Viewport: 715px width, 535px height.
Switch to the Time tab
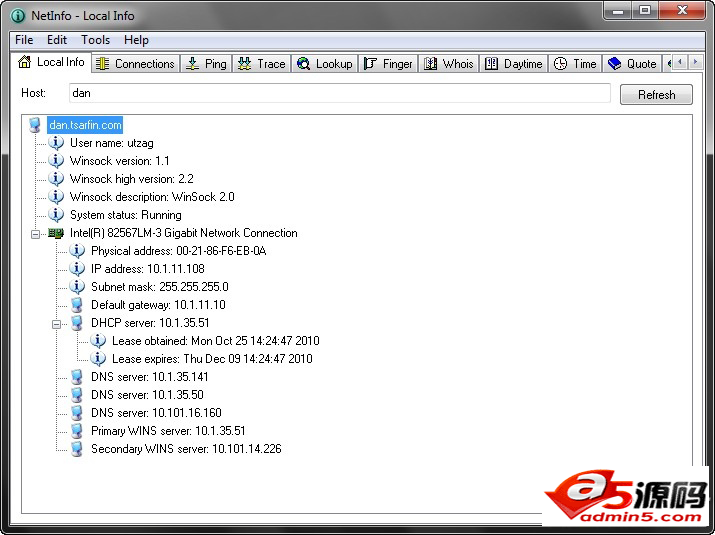pos(575,64)
